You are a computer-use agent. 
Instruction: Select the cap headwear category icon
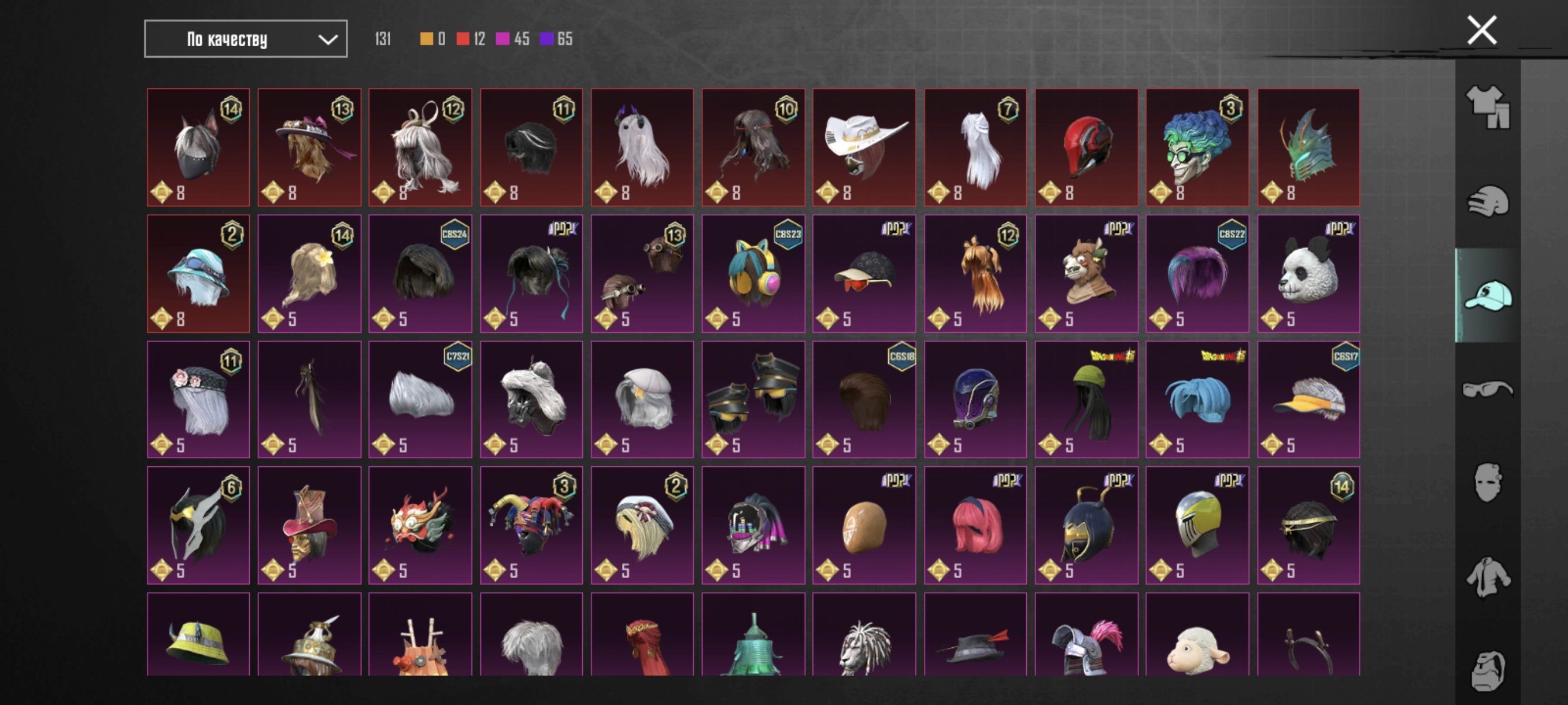click(x=1488, y=296)
